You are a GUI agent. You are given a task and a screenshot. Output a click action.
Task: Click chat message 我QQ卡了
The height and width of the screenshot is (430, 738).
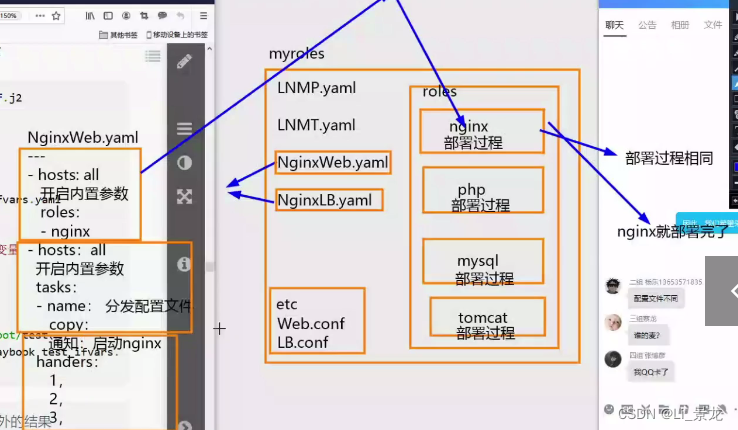point(650,372)
